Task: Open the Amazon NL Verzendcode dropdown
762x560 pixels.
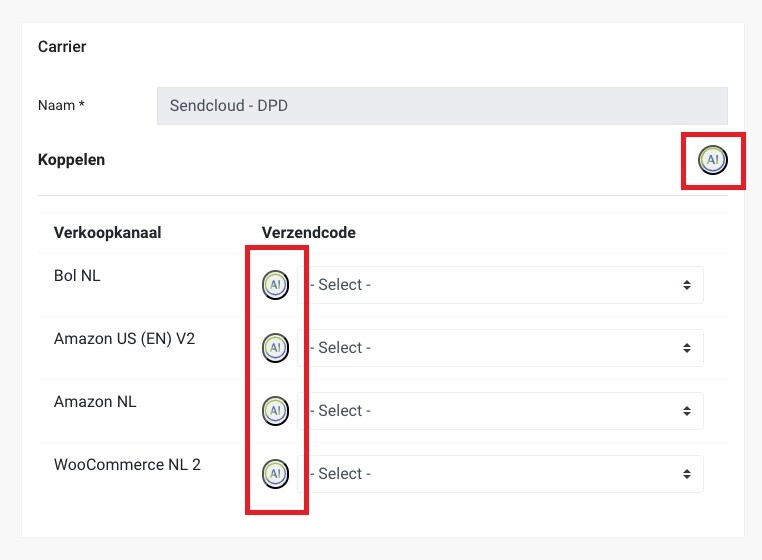Action: pos(504,411)
